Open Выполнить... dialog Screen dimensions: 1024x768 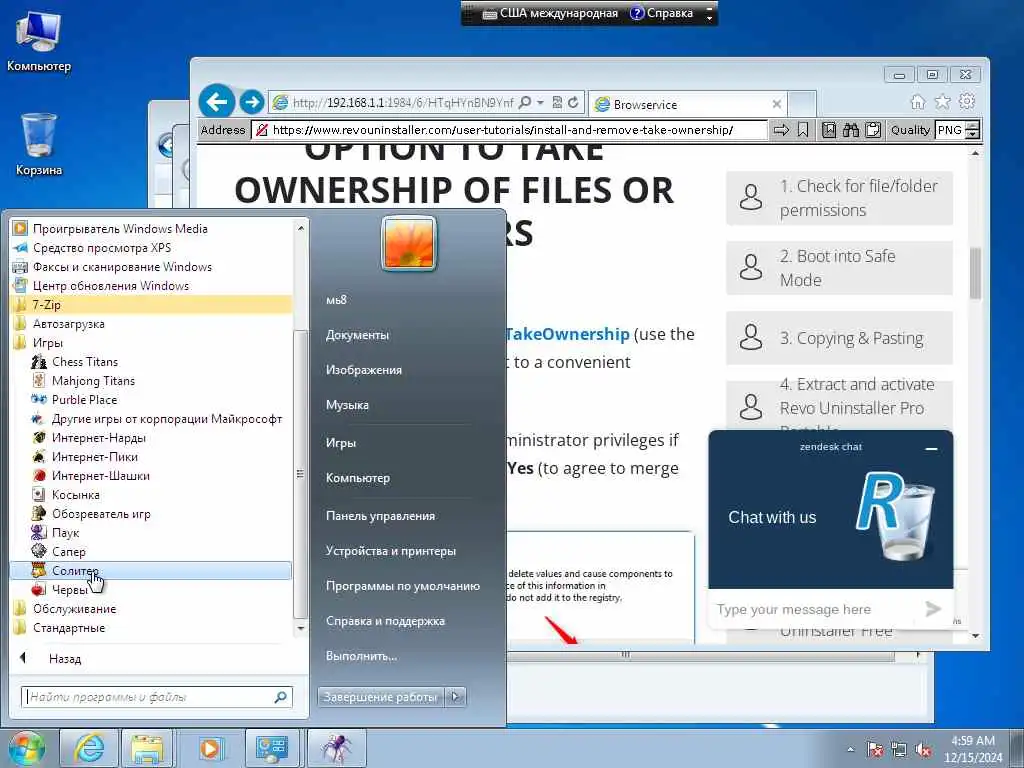[x=361, y=656]
